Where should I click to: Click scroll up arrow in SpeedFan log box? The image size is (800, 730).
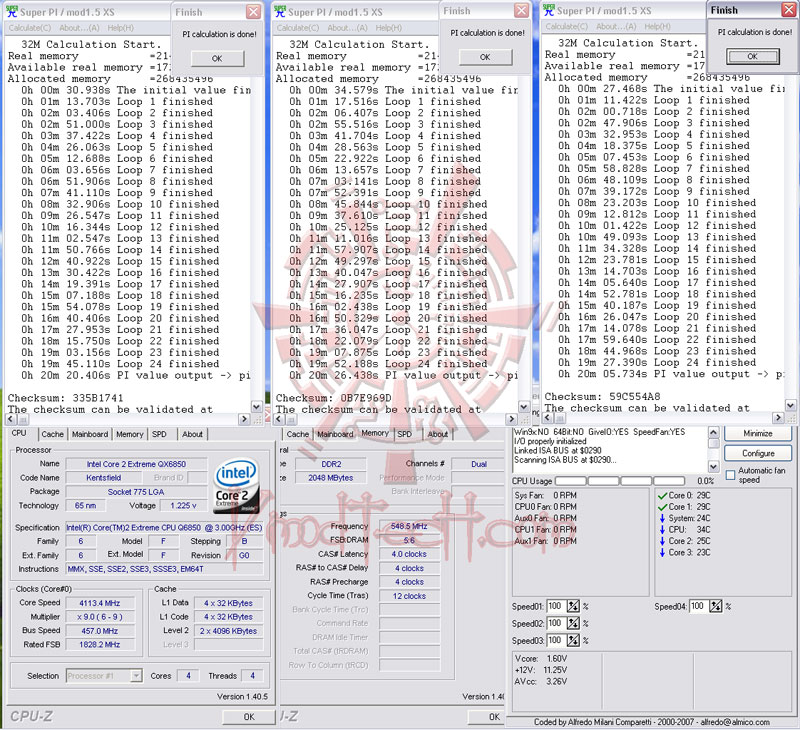pyautogui.click(x=713, y=433)
